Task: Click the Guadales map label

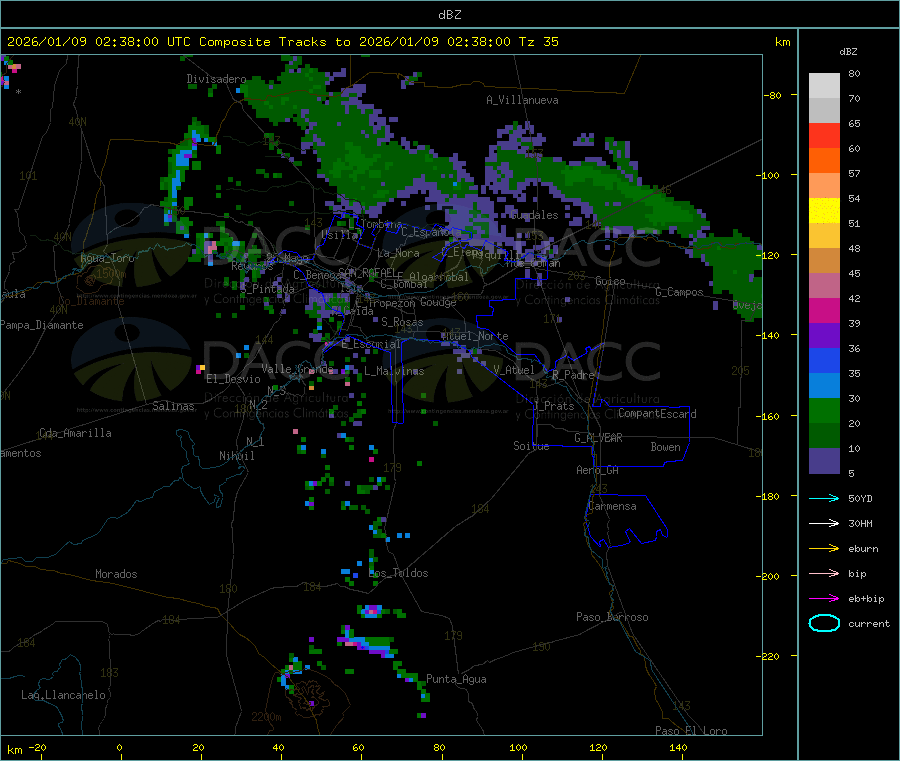Action: (x=534, y=215)
